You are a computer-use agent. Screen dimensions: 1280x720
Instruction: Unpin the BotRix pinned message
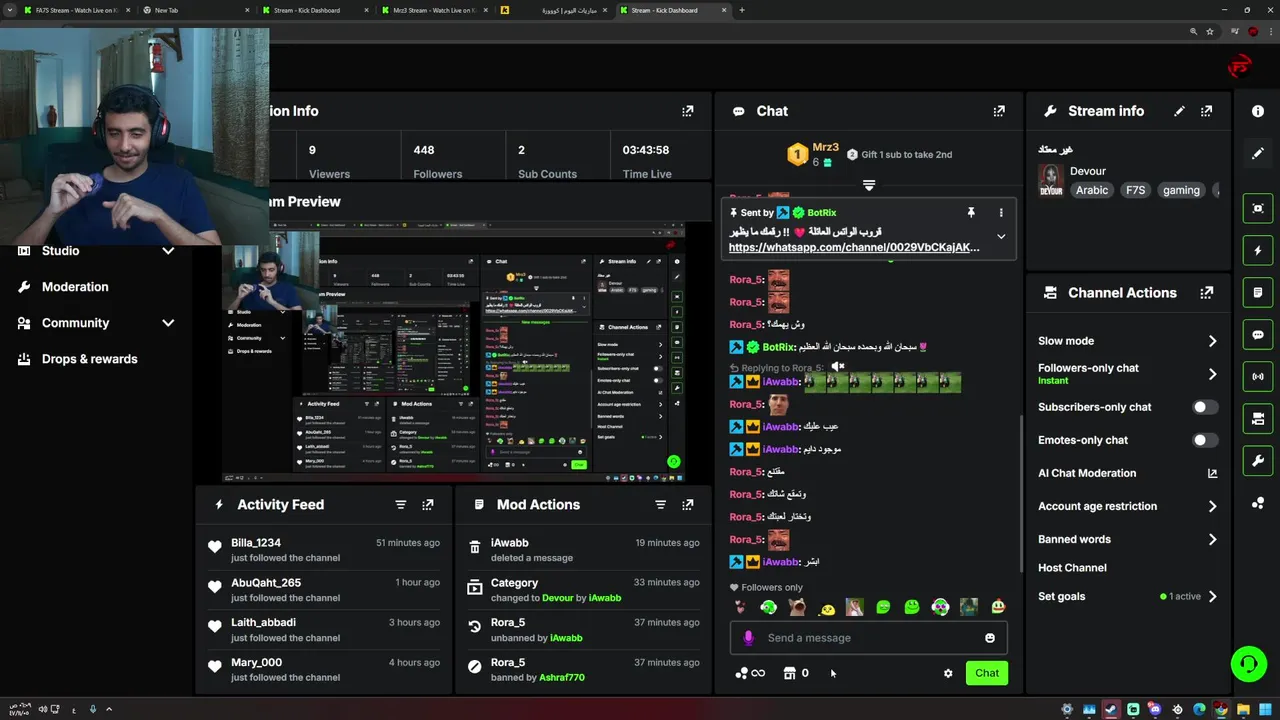click(x=970, y=213)
